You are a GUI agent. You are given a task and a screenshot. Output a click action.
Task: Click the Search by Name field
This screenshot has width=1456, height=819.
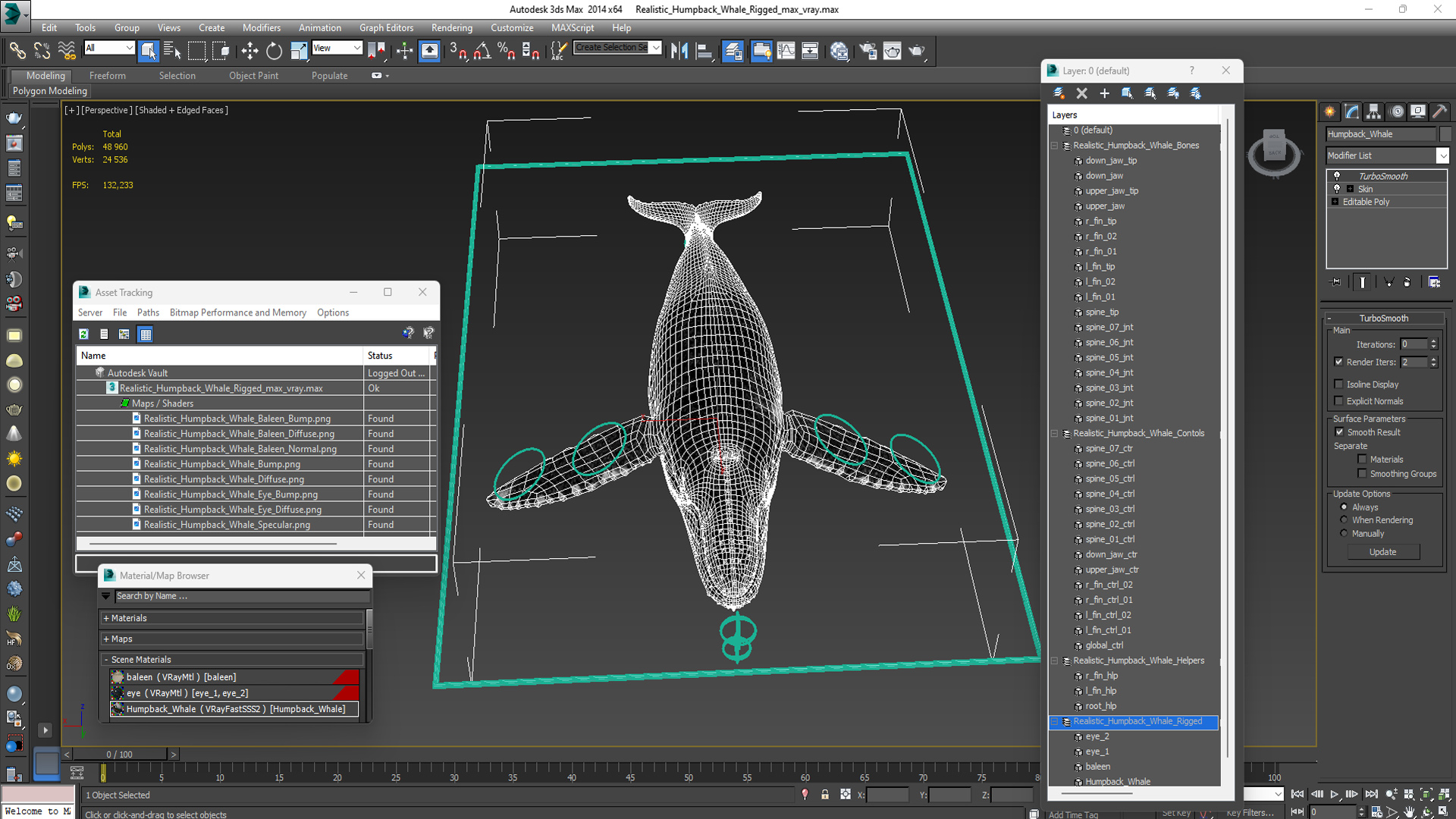(x=241, y=597)
